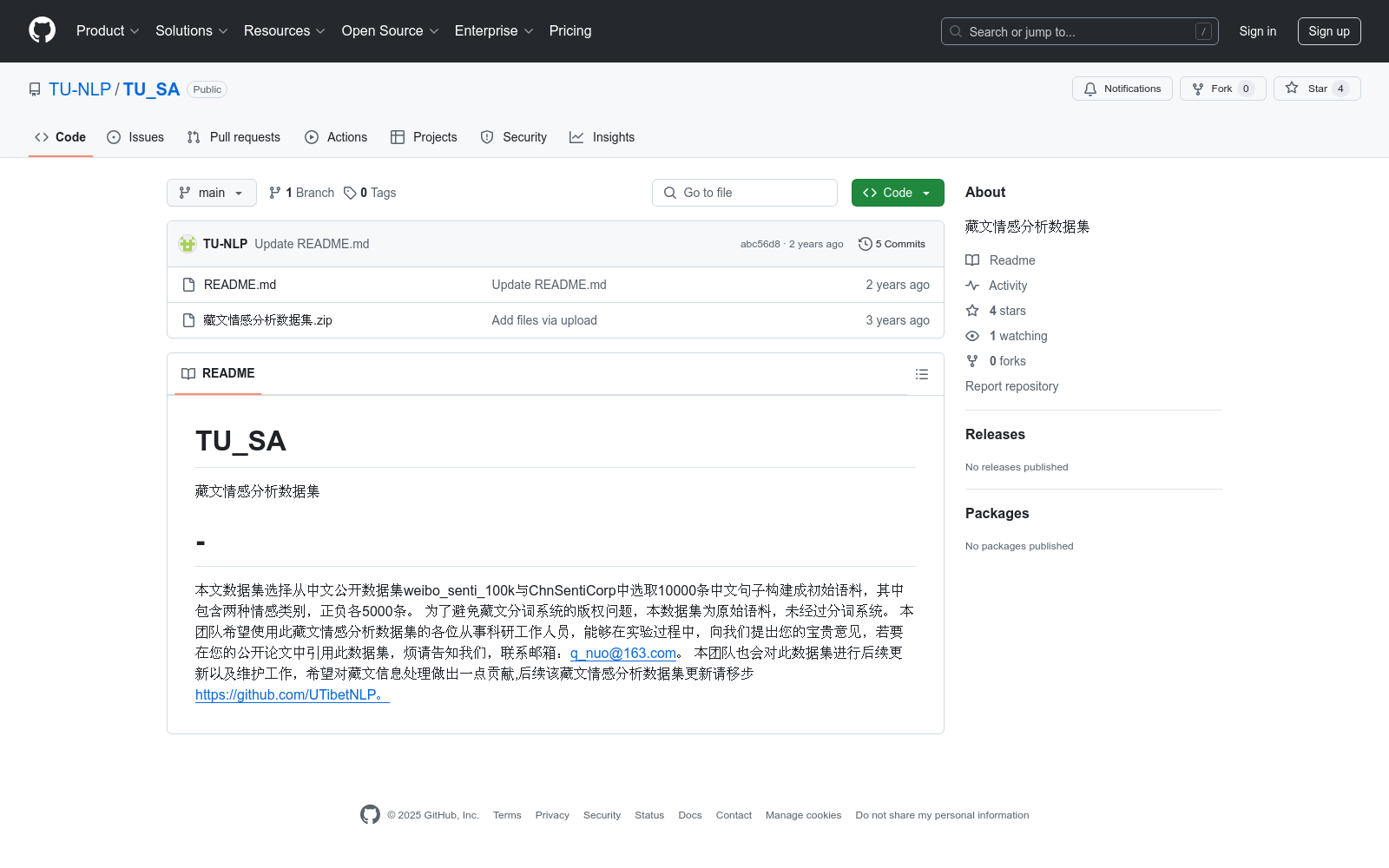Viewport: 1389px width, 868px height.
Task: Open the footer Terms link
Action: 507,815
